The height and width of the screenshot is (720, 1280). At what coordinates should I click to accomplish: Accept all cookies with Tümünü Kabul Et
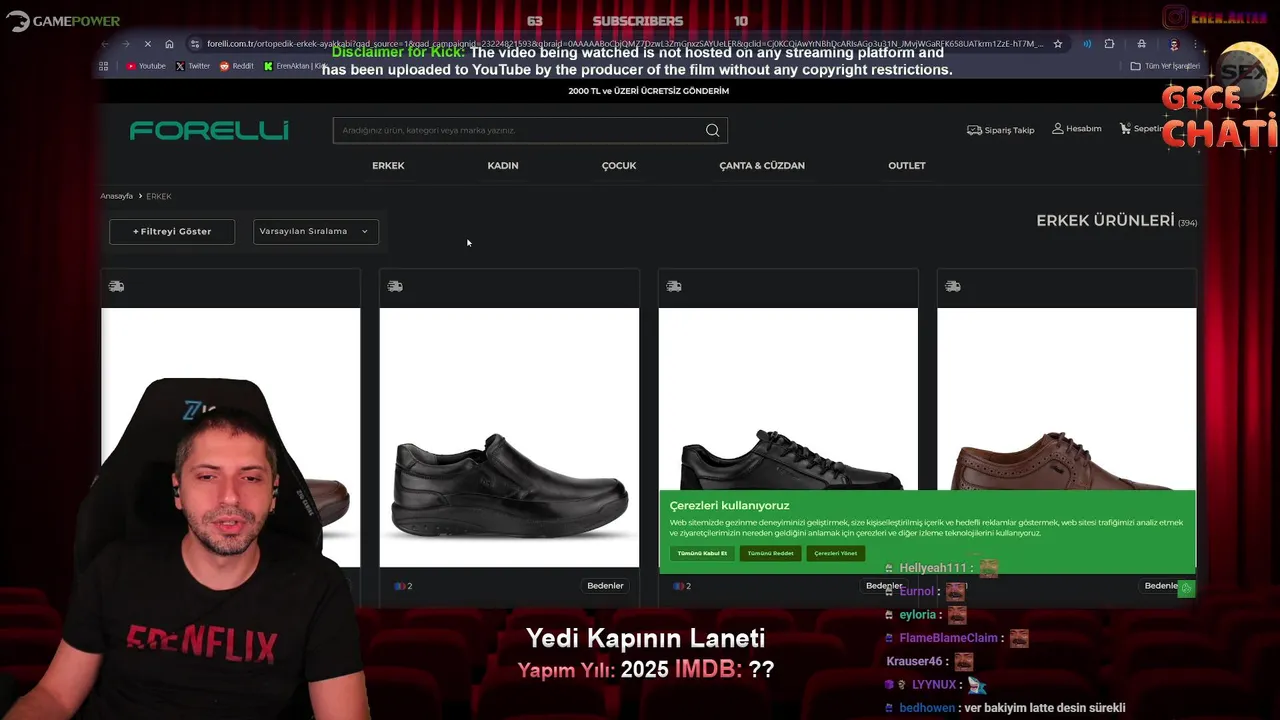click(702, 553)
